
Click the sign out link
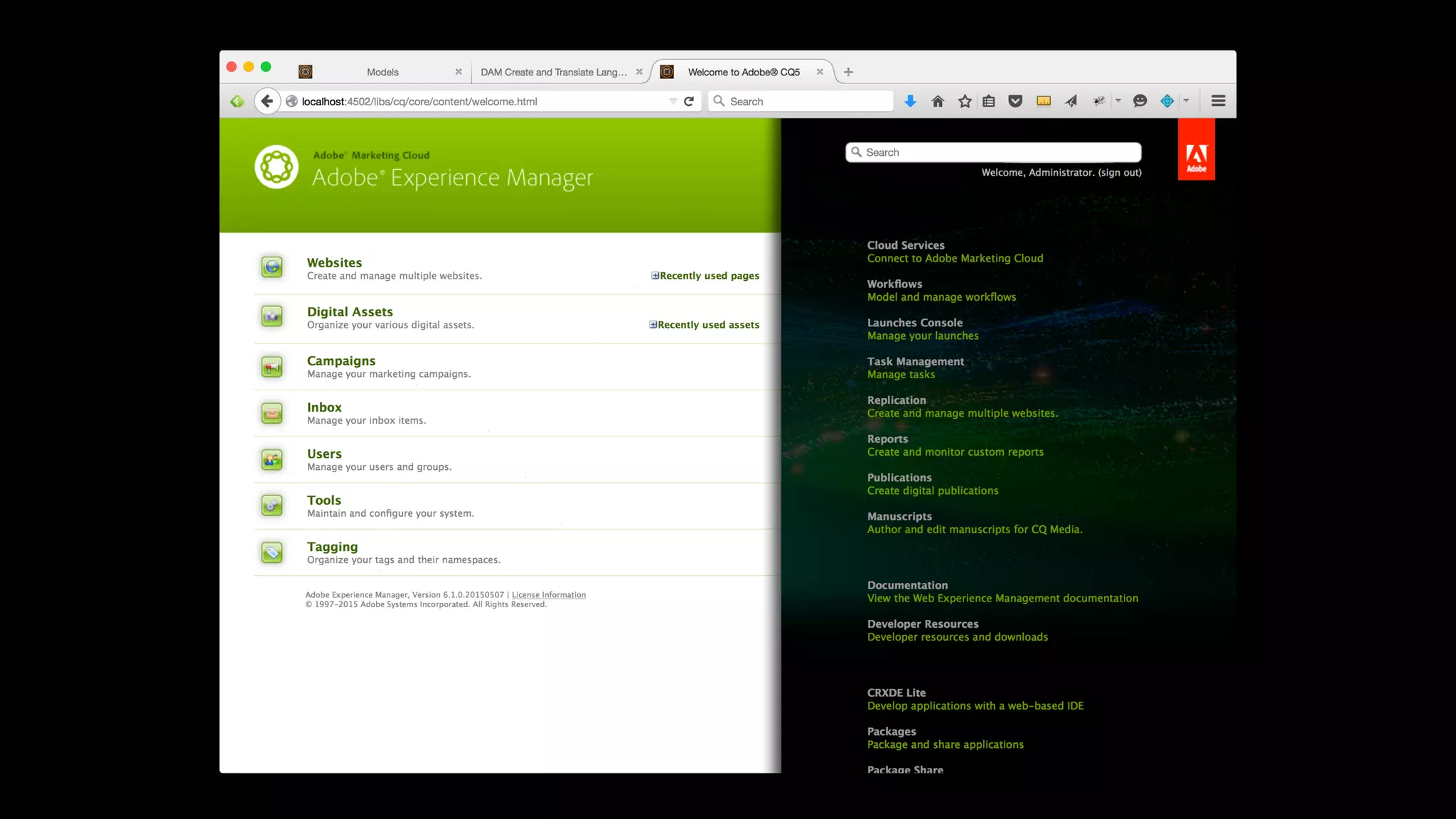[x=1120, y=172]
